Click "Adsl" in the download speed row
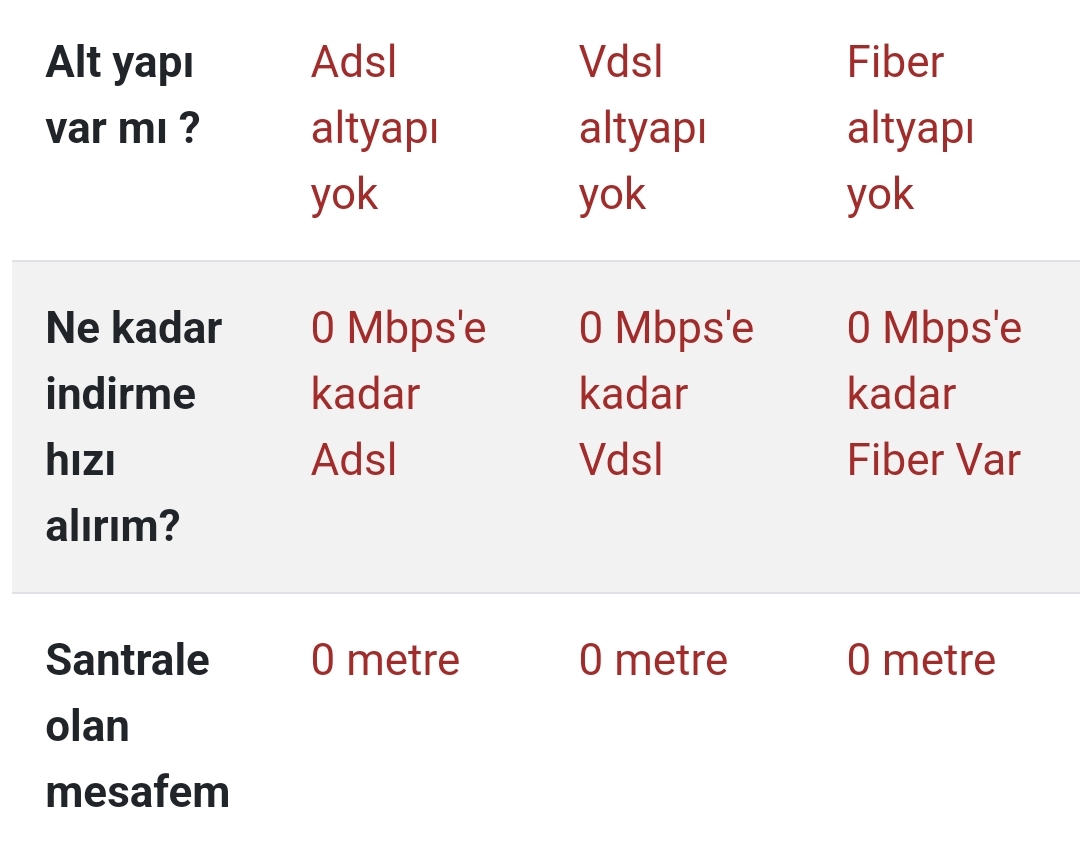This screenshot has width=1080, height=859. click(x=354, y=461)
